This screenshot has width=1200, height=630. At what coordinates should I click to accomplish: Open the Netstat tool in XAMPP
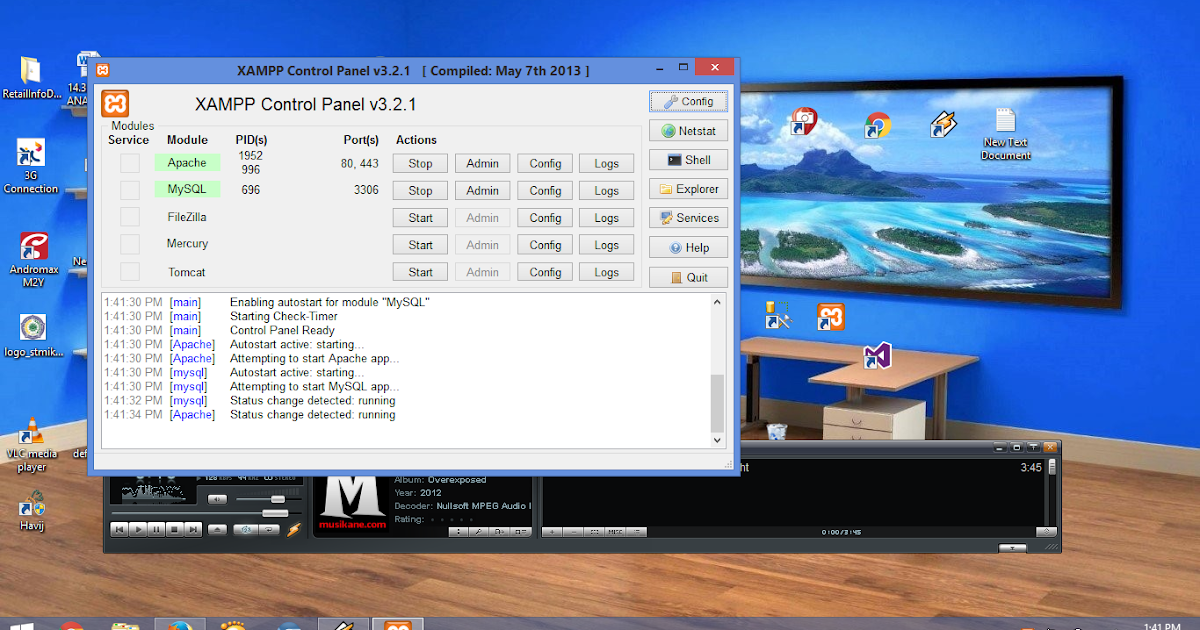click(687, 130)
